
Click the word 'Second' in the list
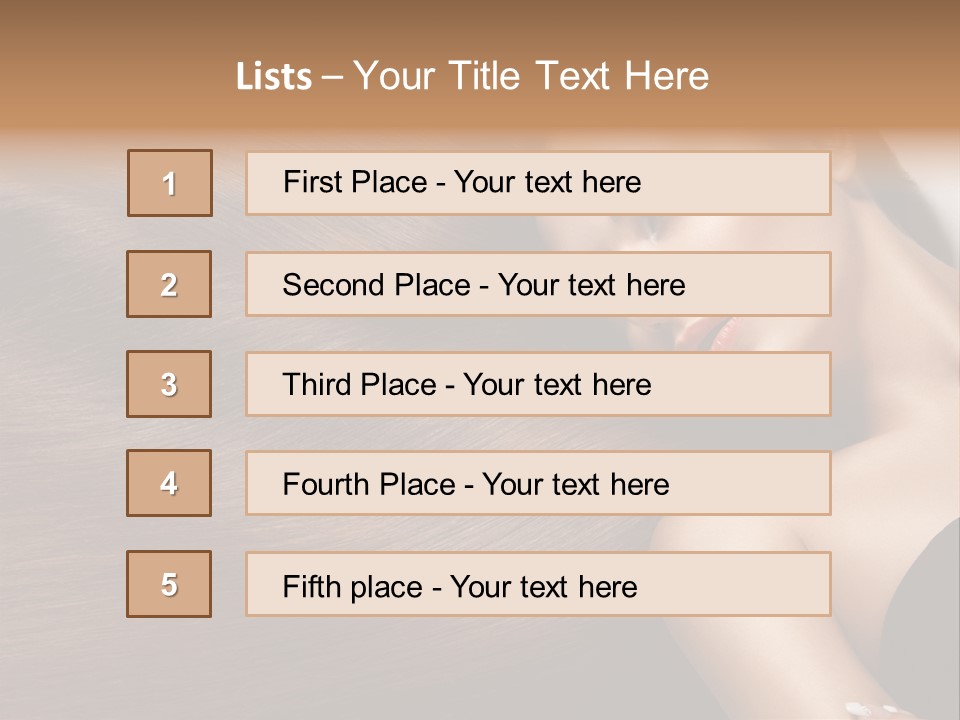pyautogui.click(x=327, y=285)
